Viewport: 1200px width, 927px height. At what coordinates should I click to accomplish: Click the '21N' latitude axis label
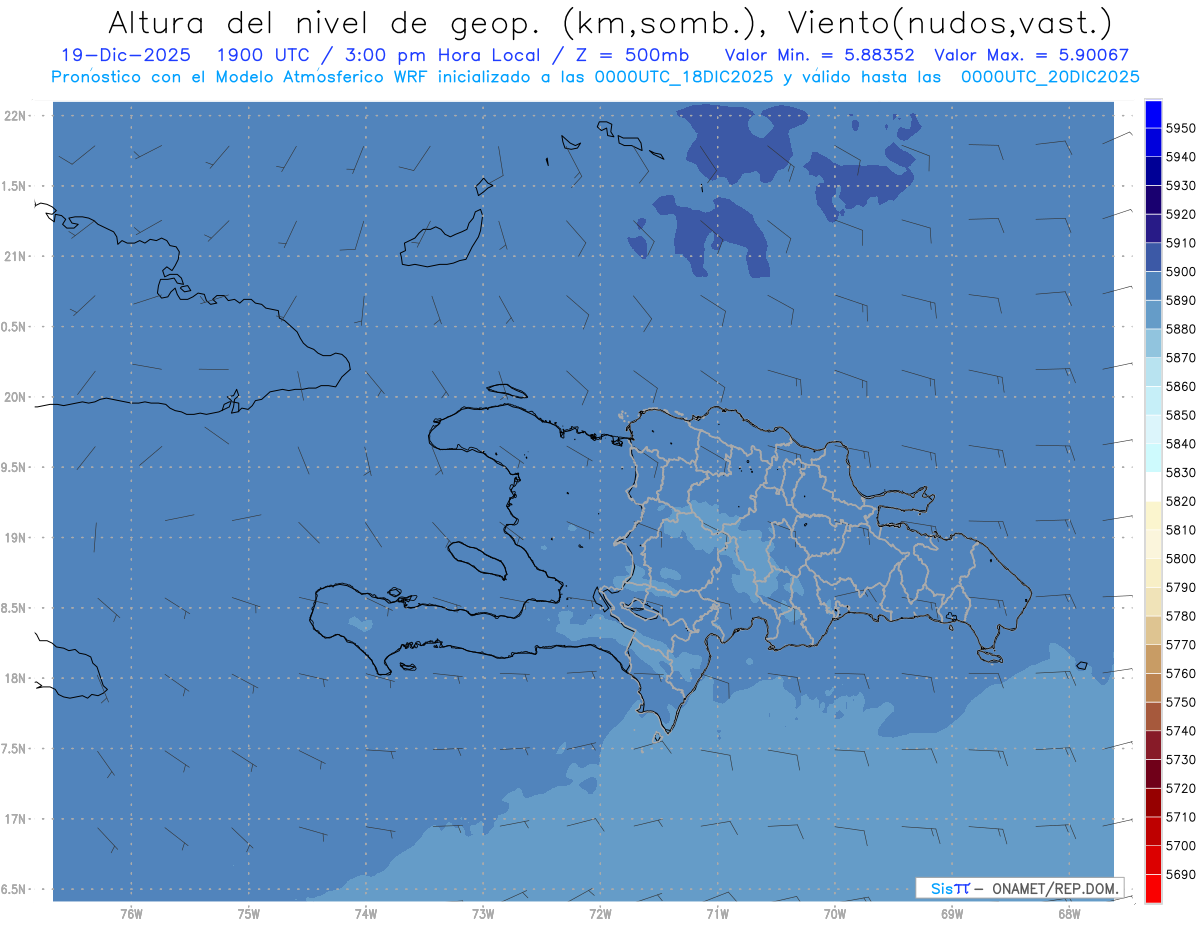tap(15, 256)
